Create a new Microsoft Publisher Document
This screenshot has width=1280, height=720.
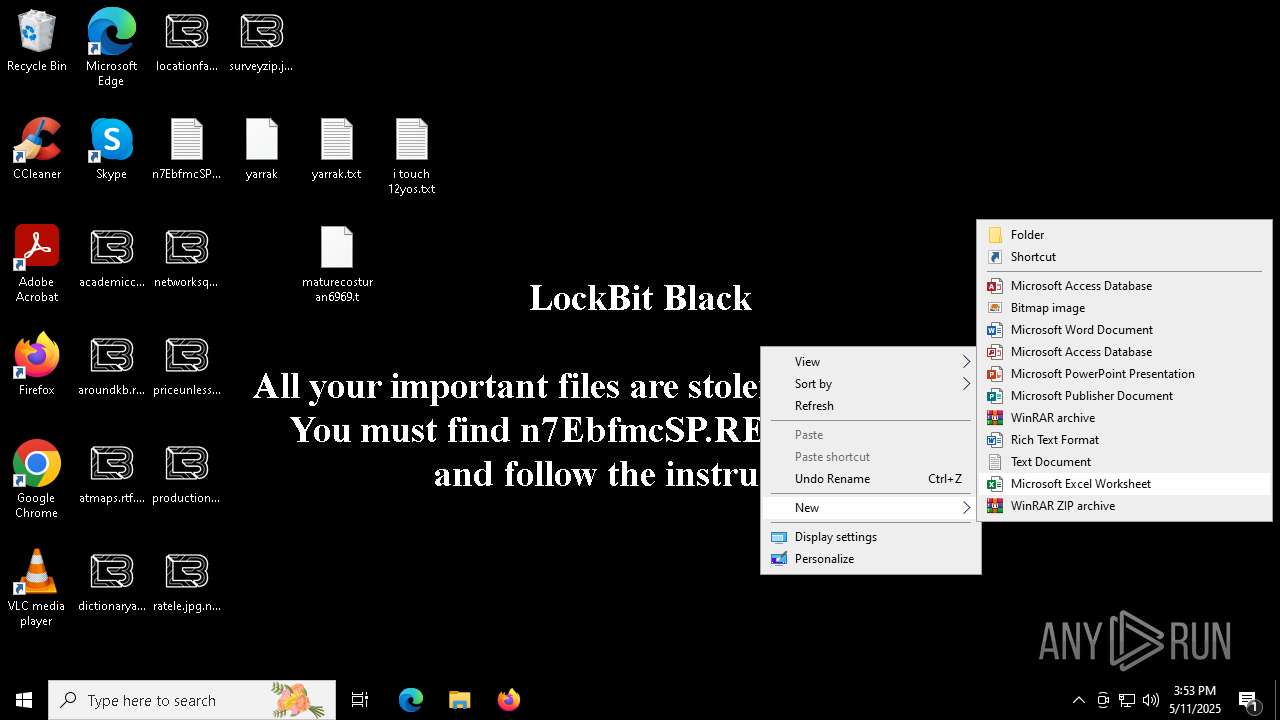1125,396
